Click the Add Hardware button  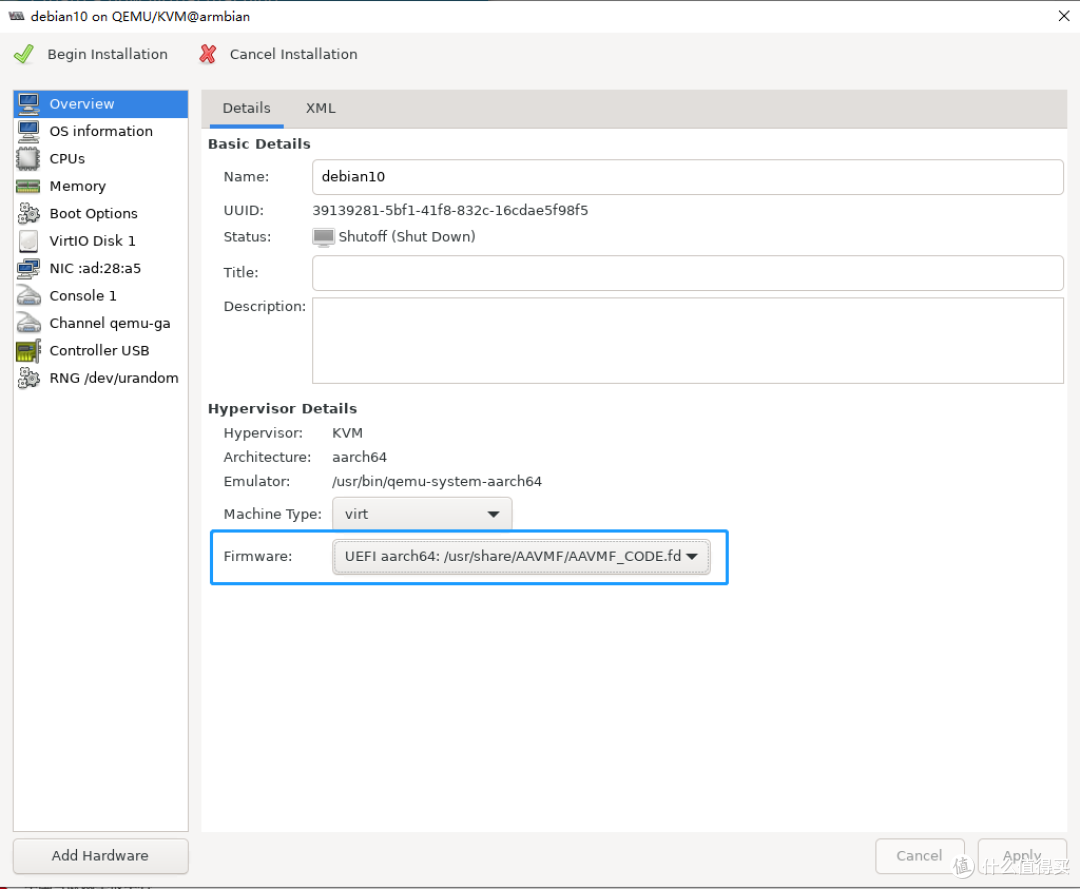101,856
